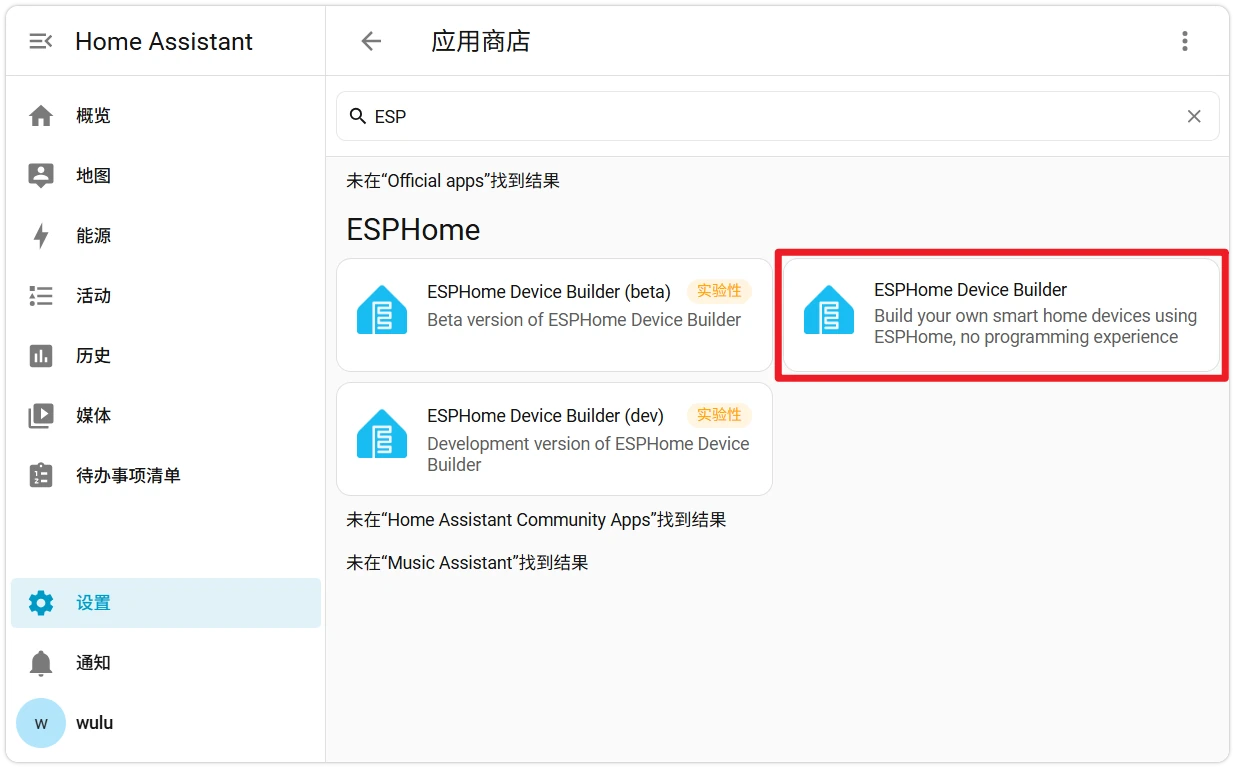Screen dimensions: 1235x768
Task: Open the 设置 sidebar item
Action: [x=166, y=603]
